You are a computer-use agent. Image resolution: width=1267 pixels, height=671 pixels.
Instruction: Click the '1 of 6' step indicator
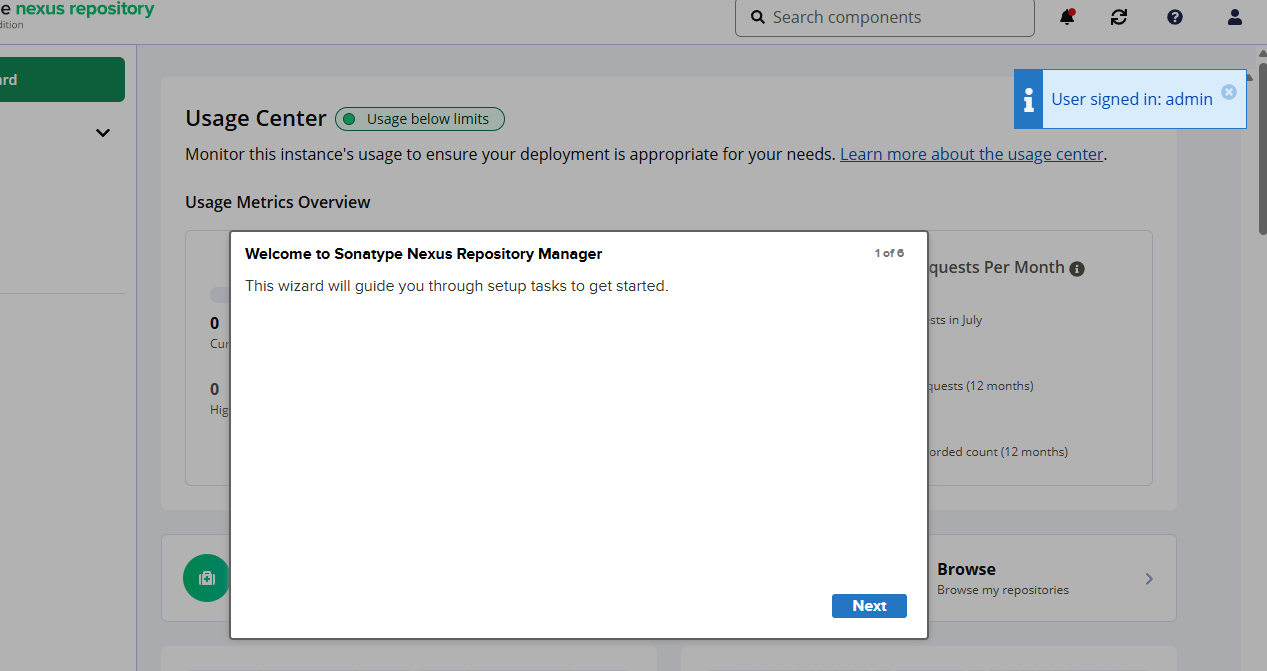[889, 253]
